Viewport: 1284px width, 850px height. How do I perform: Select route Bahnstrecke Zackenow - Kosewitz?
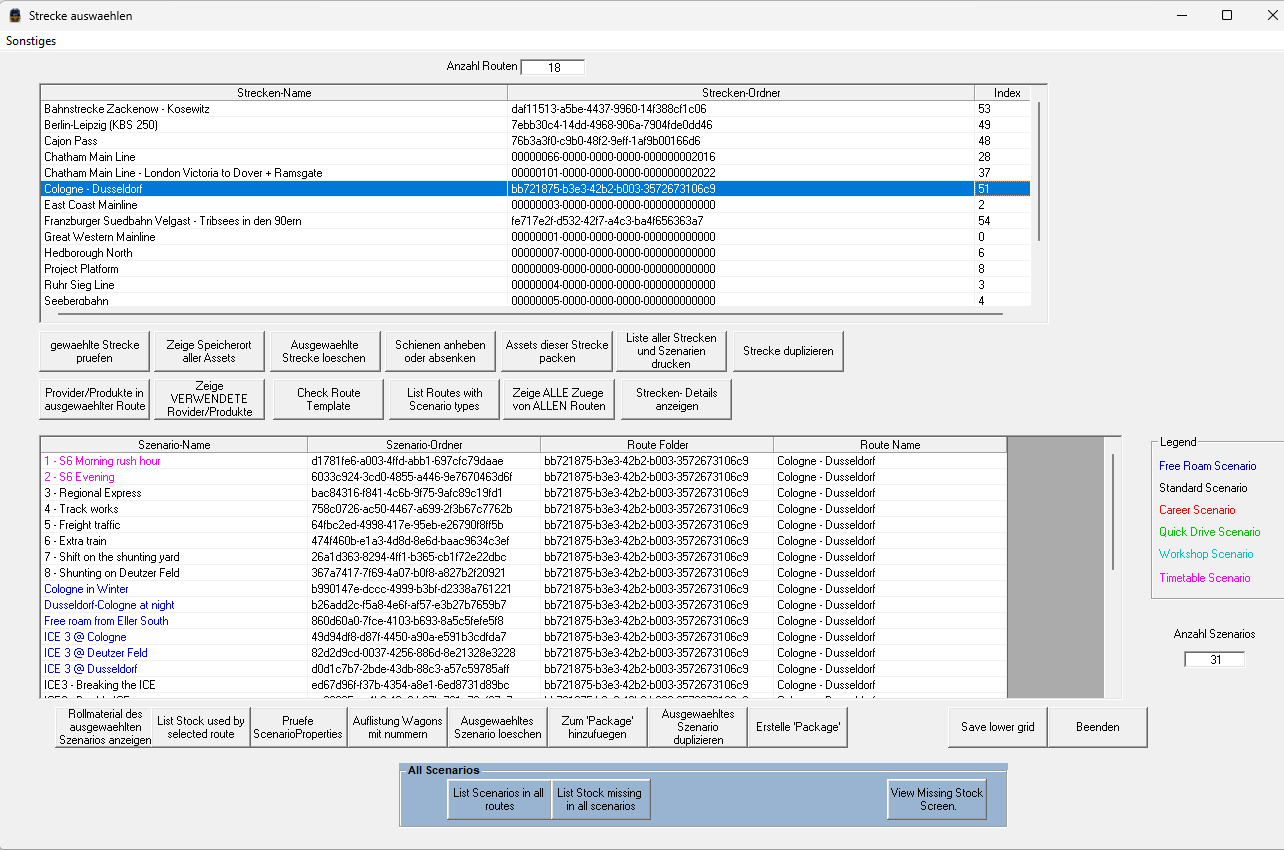coord(535,109)
